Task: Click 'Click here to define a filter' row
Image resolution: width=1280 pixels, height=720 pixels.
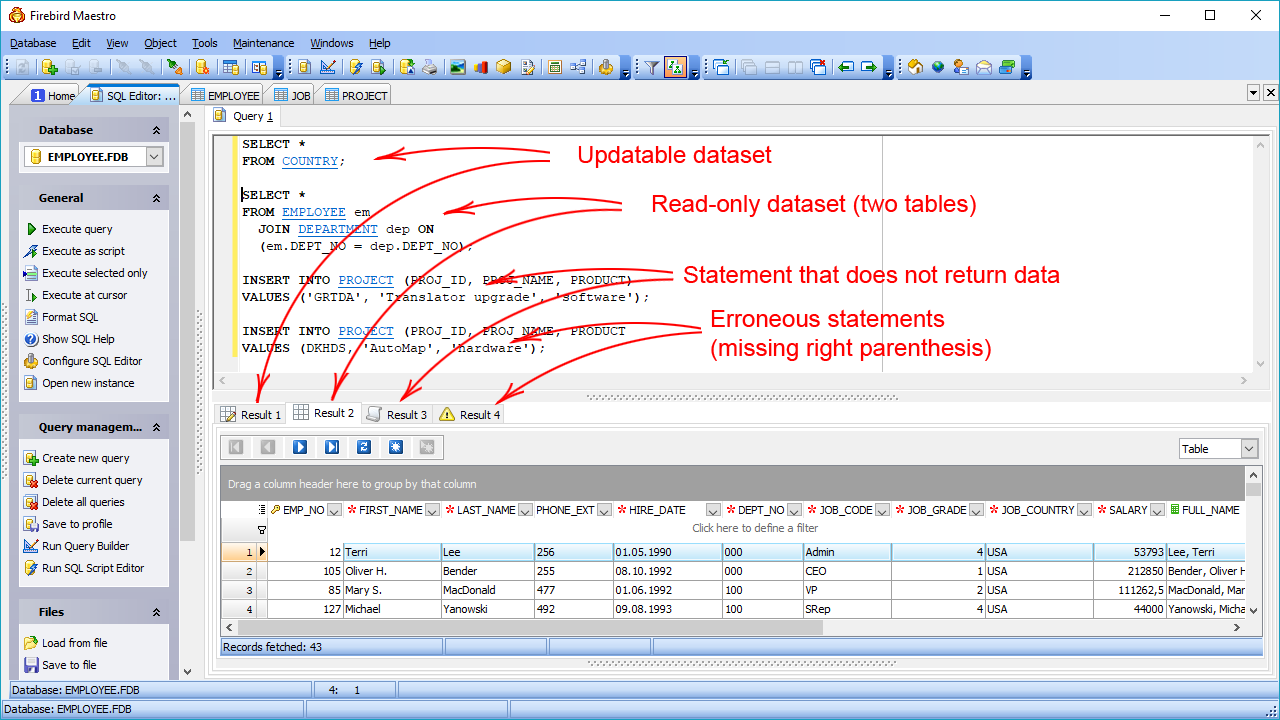Action: pos(755,528)
